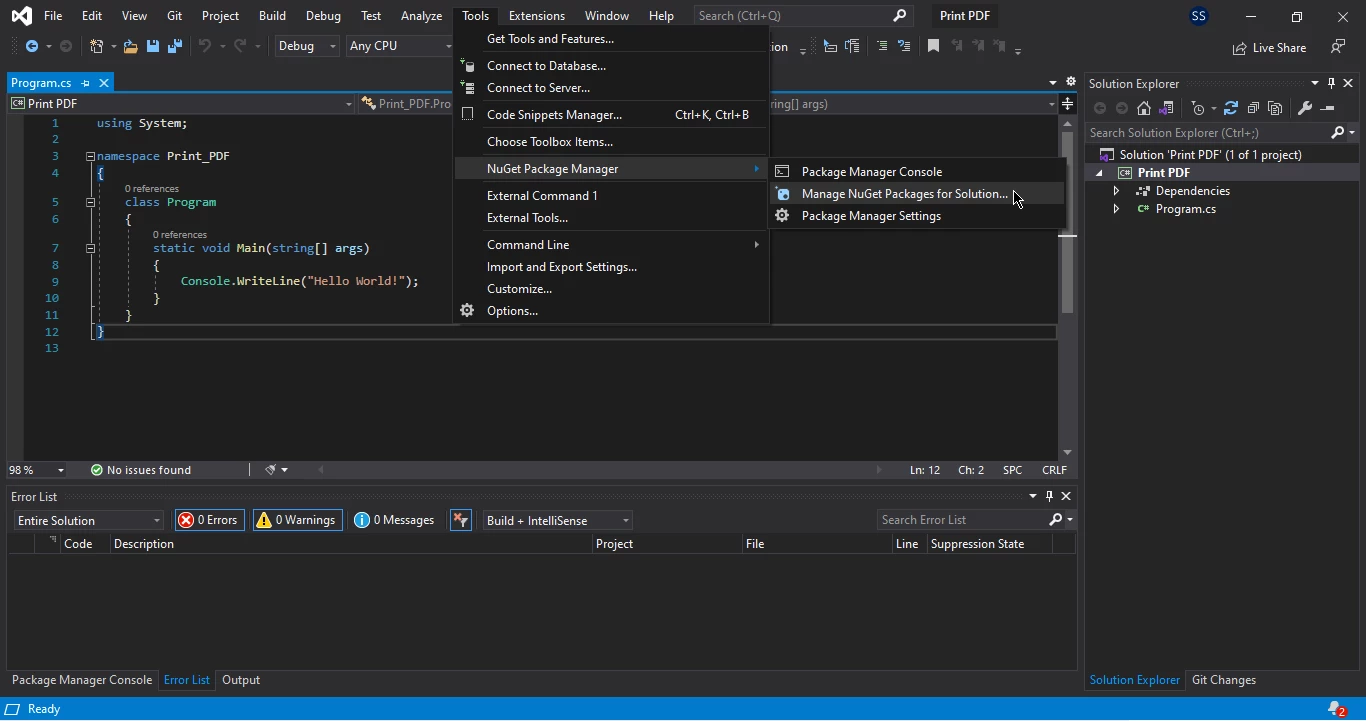Click the Save All toolbar icon
The width and height of the screenshot is (1366, 721).
[x=175, y=46]
